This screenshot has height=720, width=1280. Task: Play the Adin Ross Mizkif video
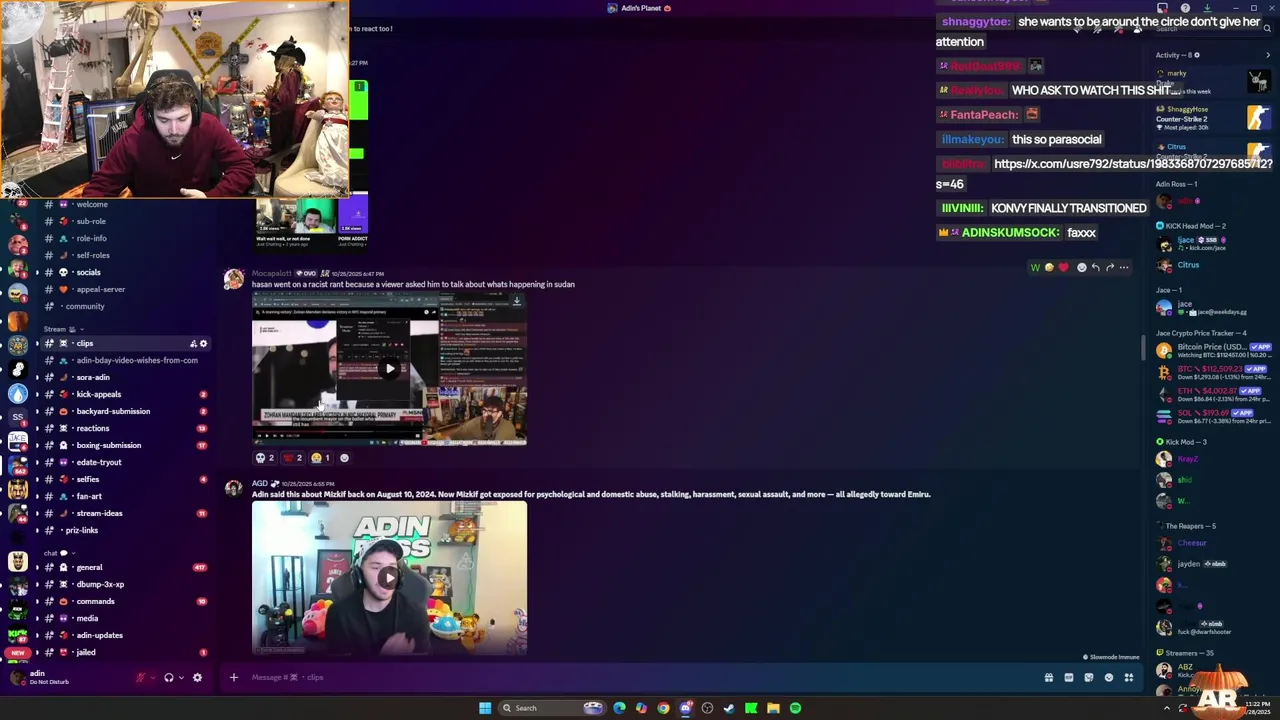pos(389,578)
